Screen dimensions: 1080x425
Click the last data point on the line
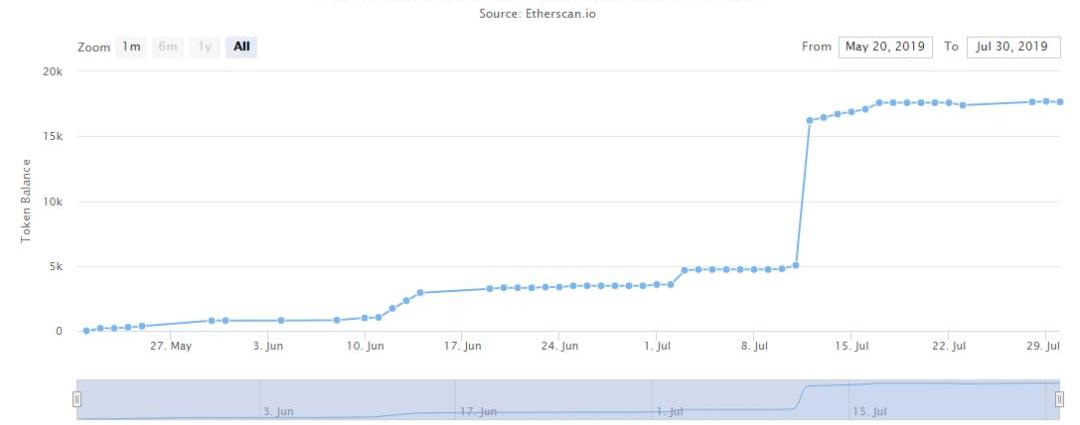1060,102
